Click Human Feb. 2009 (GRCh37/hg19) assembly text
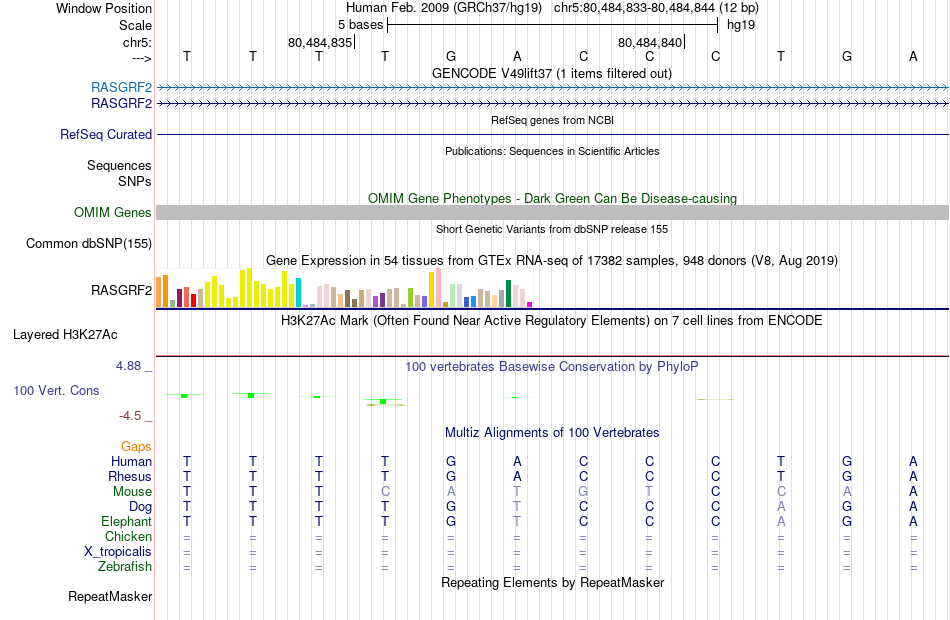This screenshot has width=950, height=620. 443,8
